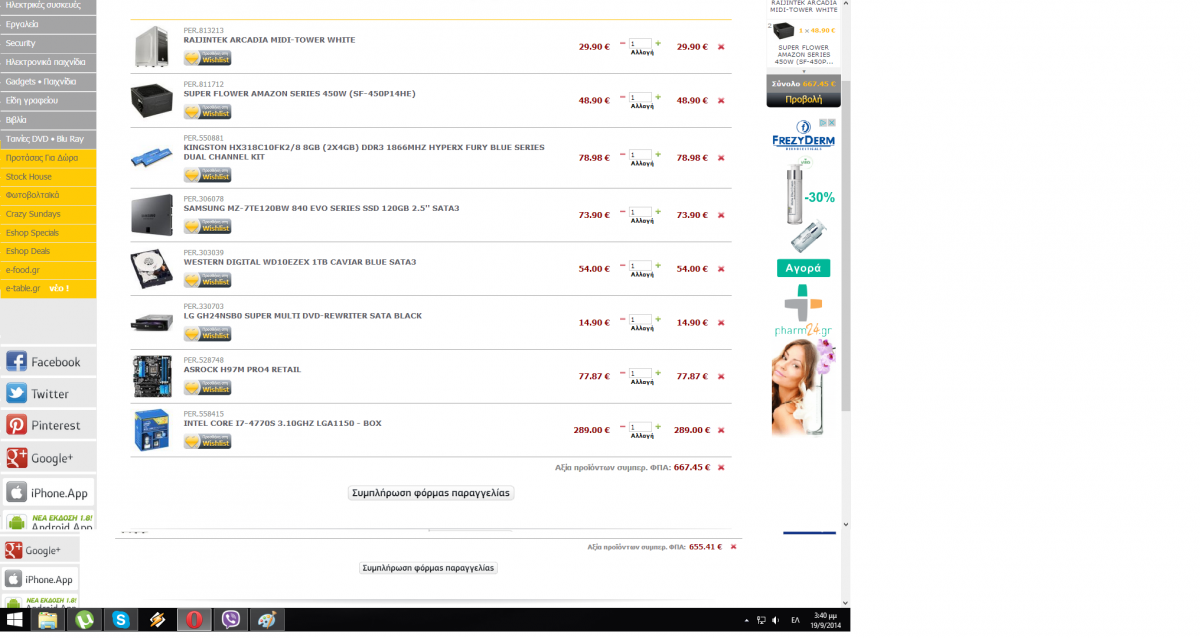Remove ASRock motherboard with red X
Image resolution: width=1200 pixels, height=638 pixels.
(x=721, y=377)
